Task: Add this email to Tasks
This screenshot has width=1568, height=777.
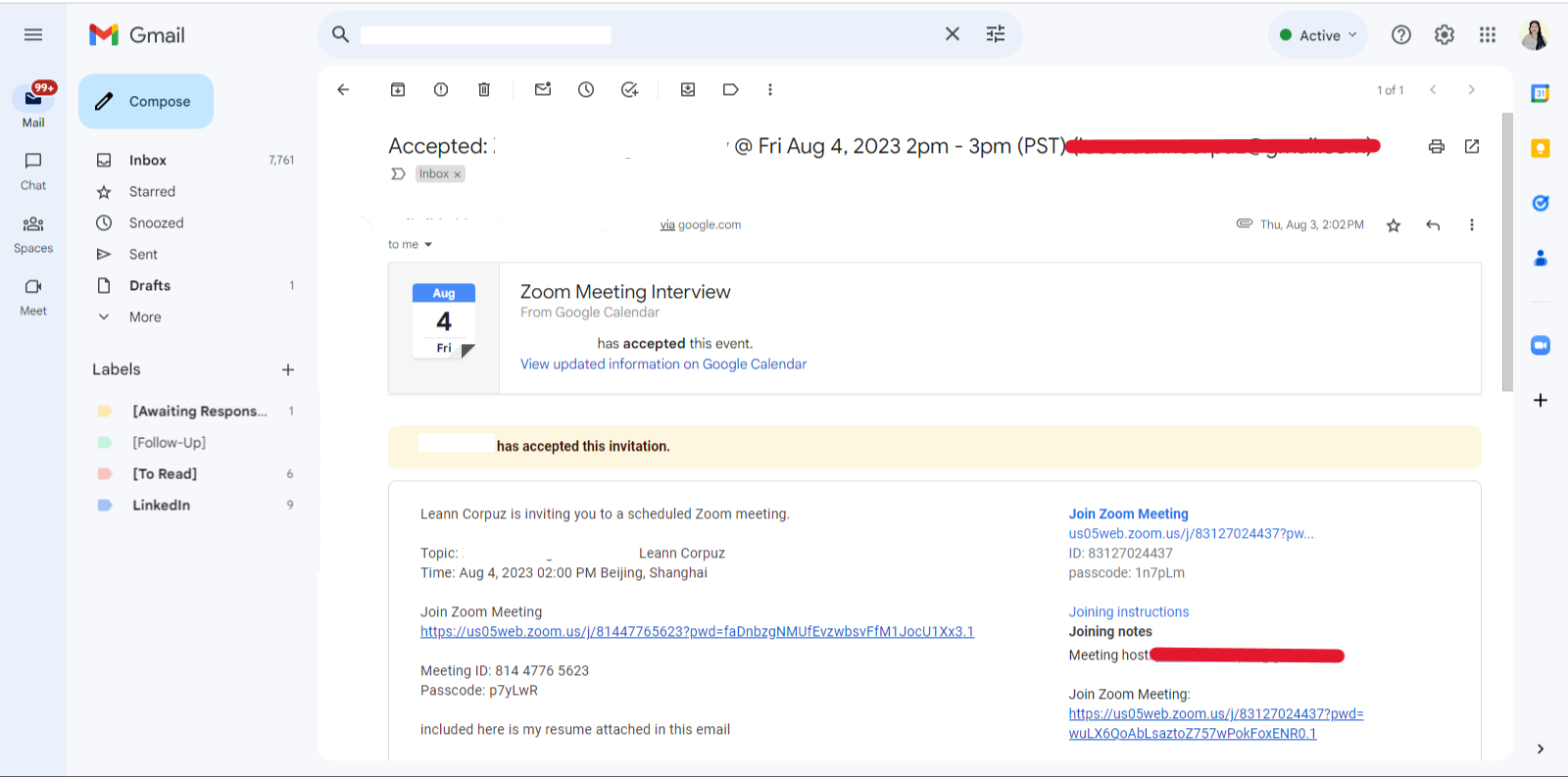Action: (x=629, y=90)
